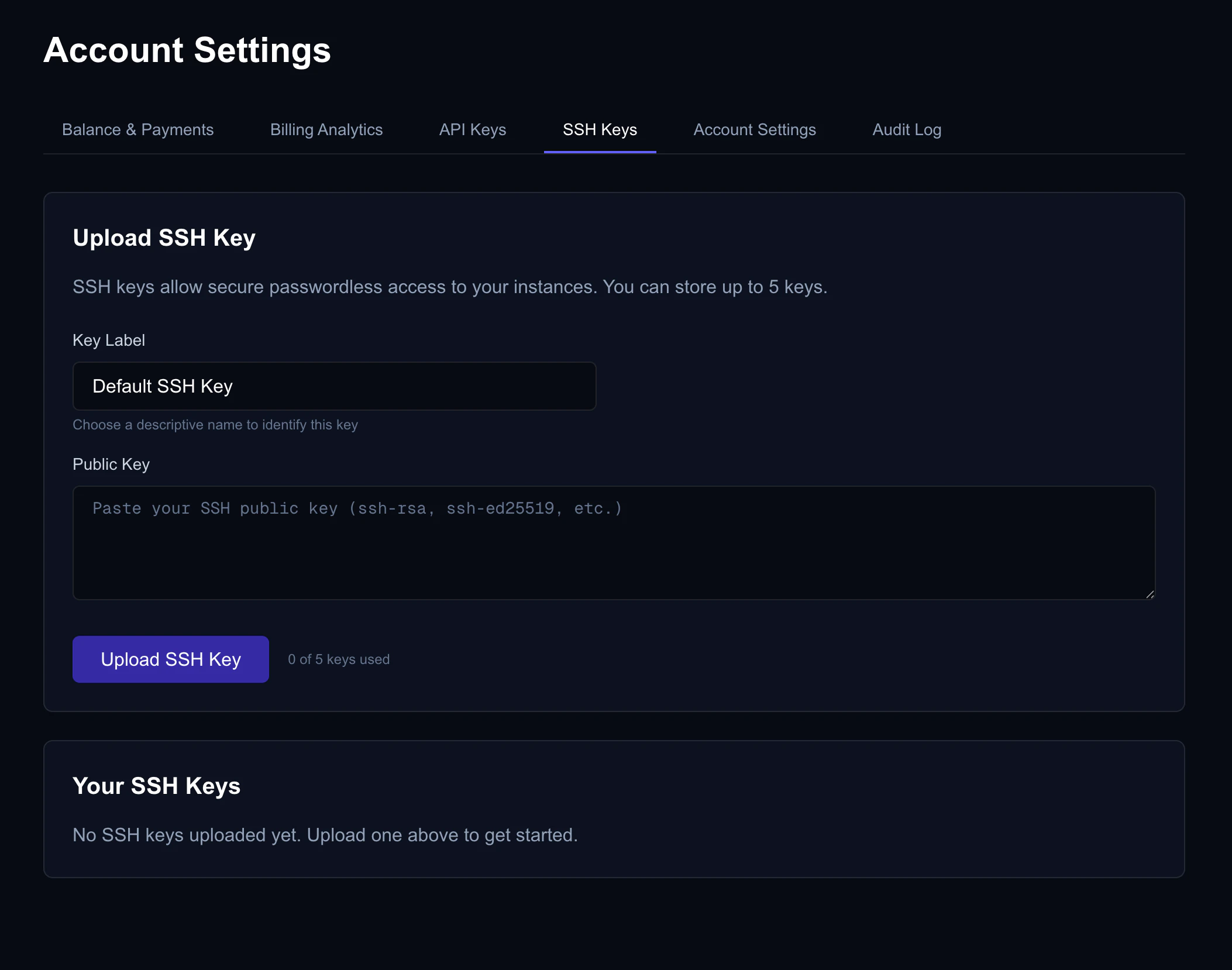Click the passwordless access description text

[450, 287]
